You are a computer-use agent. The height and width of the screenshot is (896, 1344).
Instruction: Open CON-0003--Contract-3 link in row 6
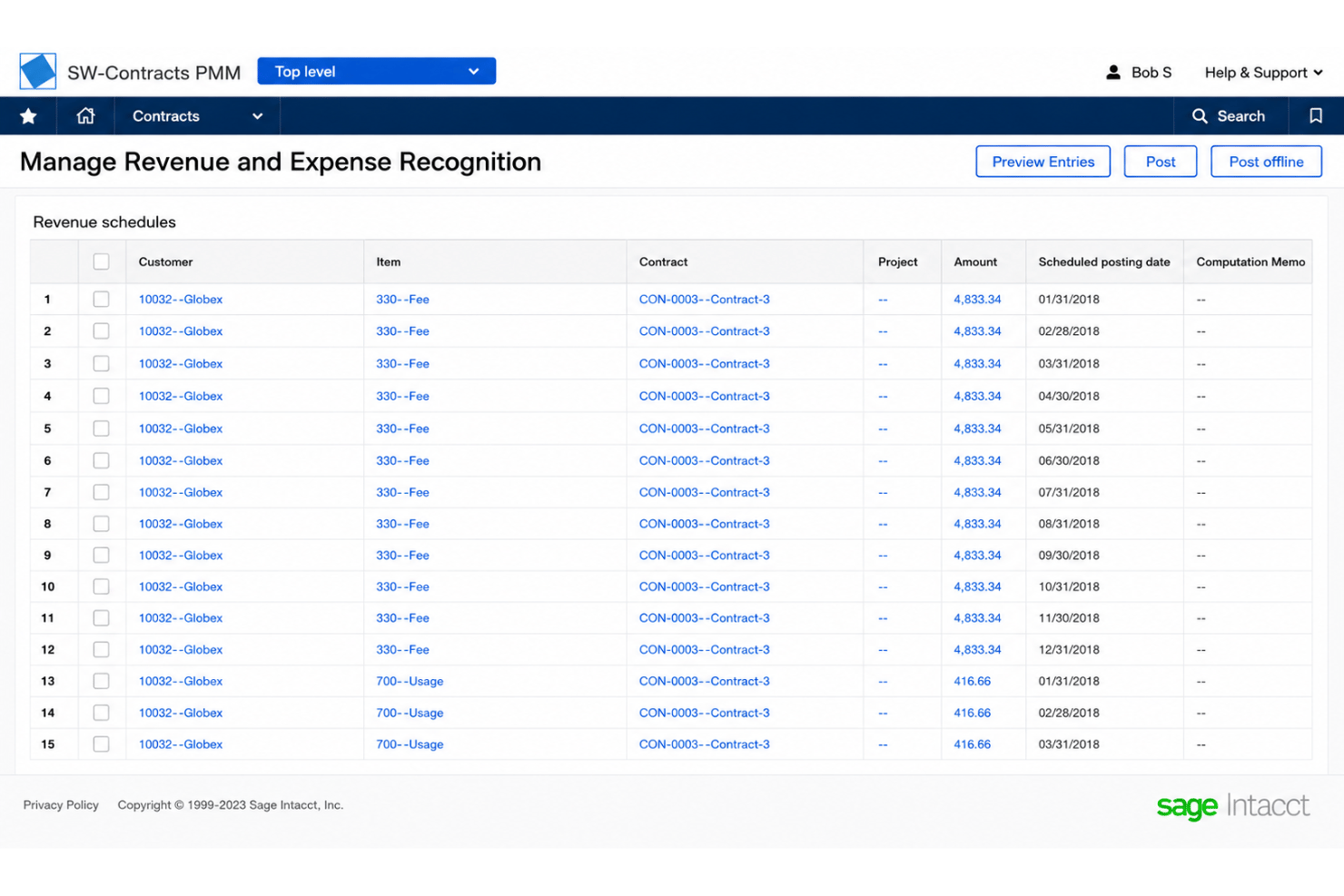pos(704,461)
